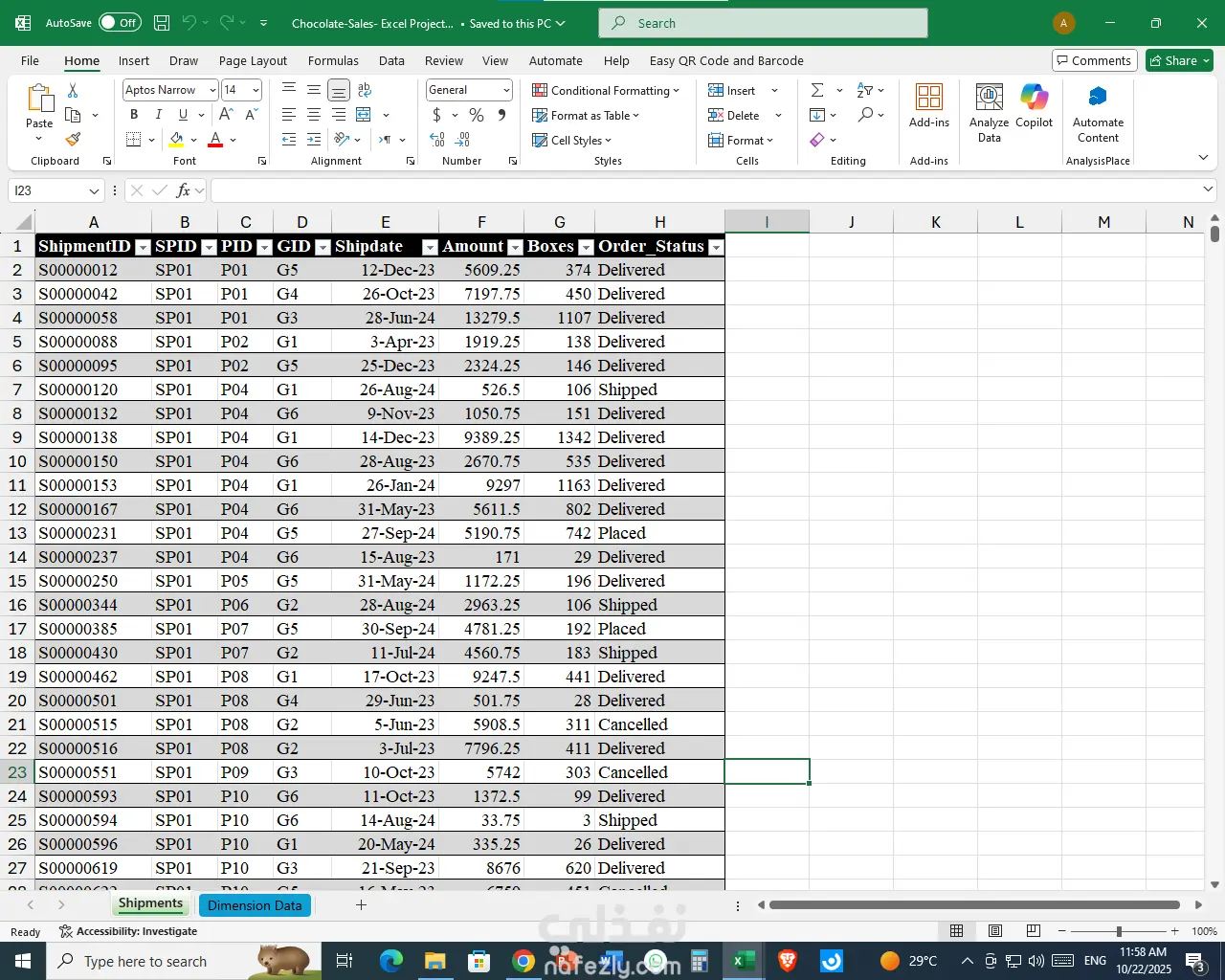
Task: Expand Conditional Formatting menu
Action: point(606,90)
